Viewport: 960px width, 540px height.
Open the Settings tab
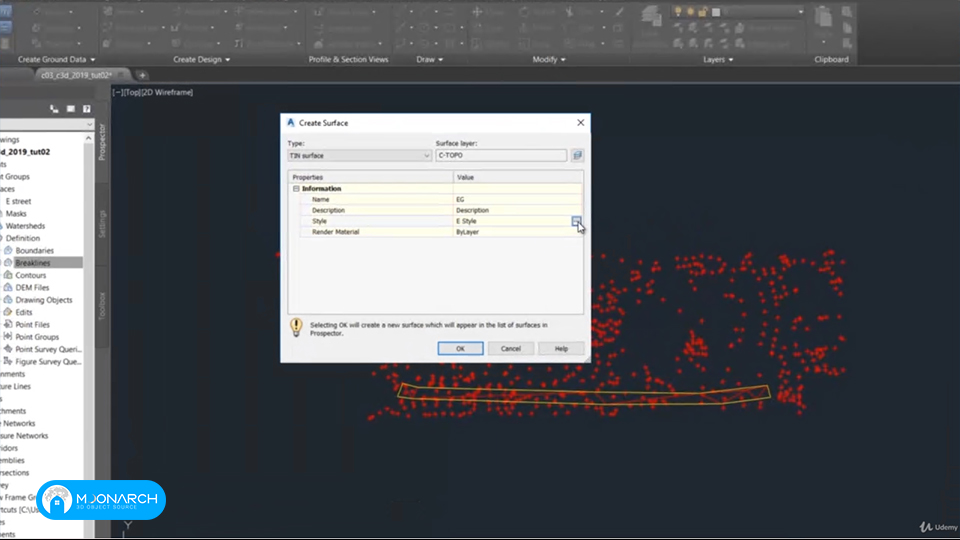coord(102,223)
